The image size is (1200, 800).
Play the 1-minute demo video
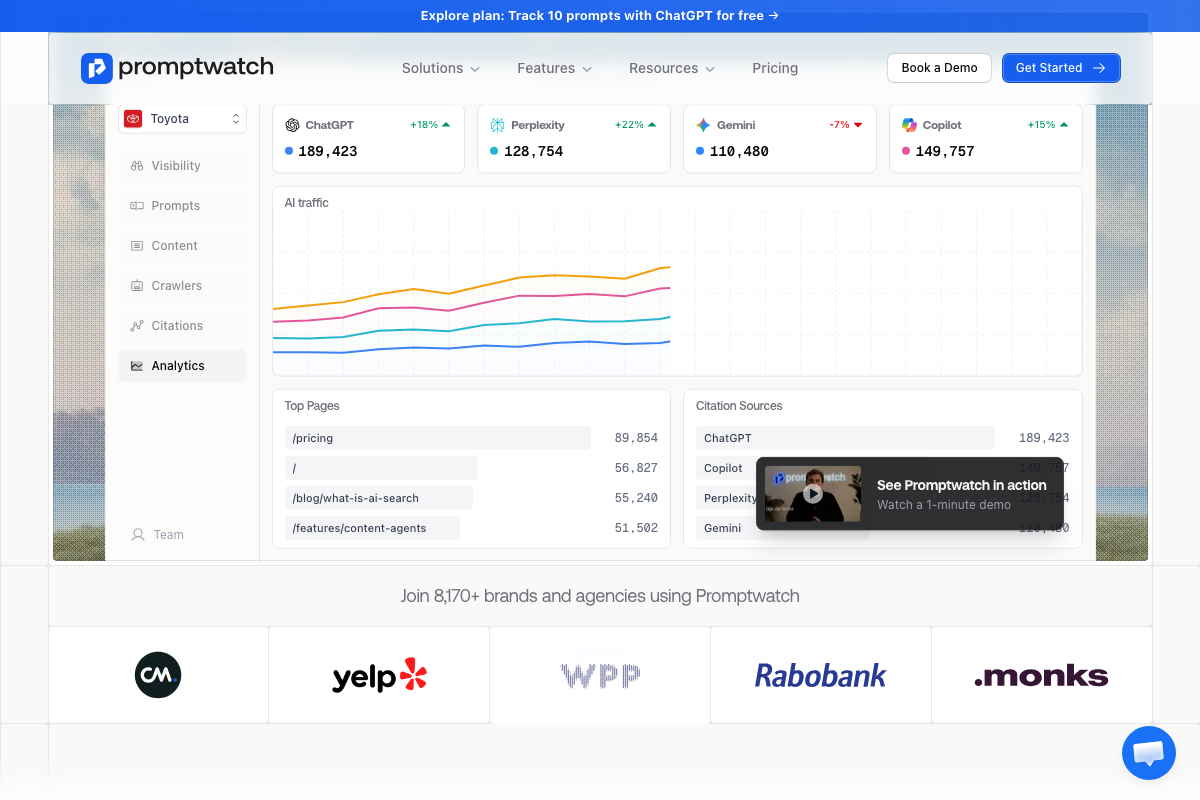click(812, 494)
